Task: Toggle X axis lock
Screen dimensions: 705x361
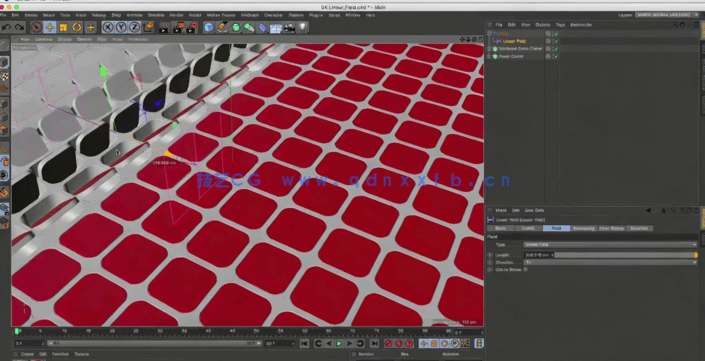Action: tap(107, 27)
